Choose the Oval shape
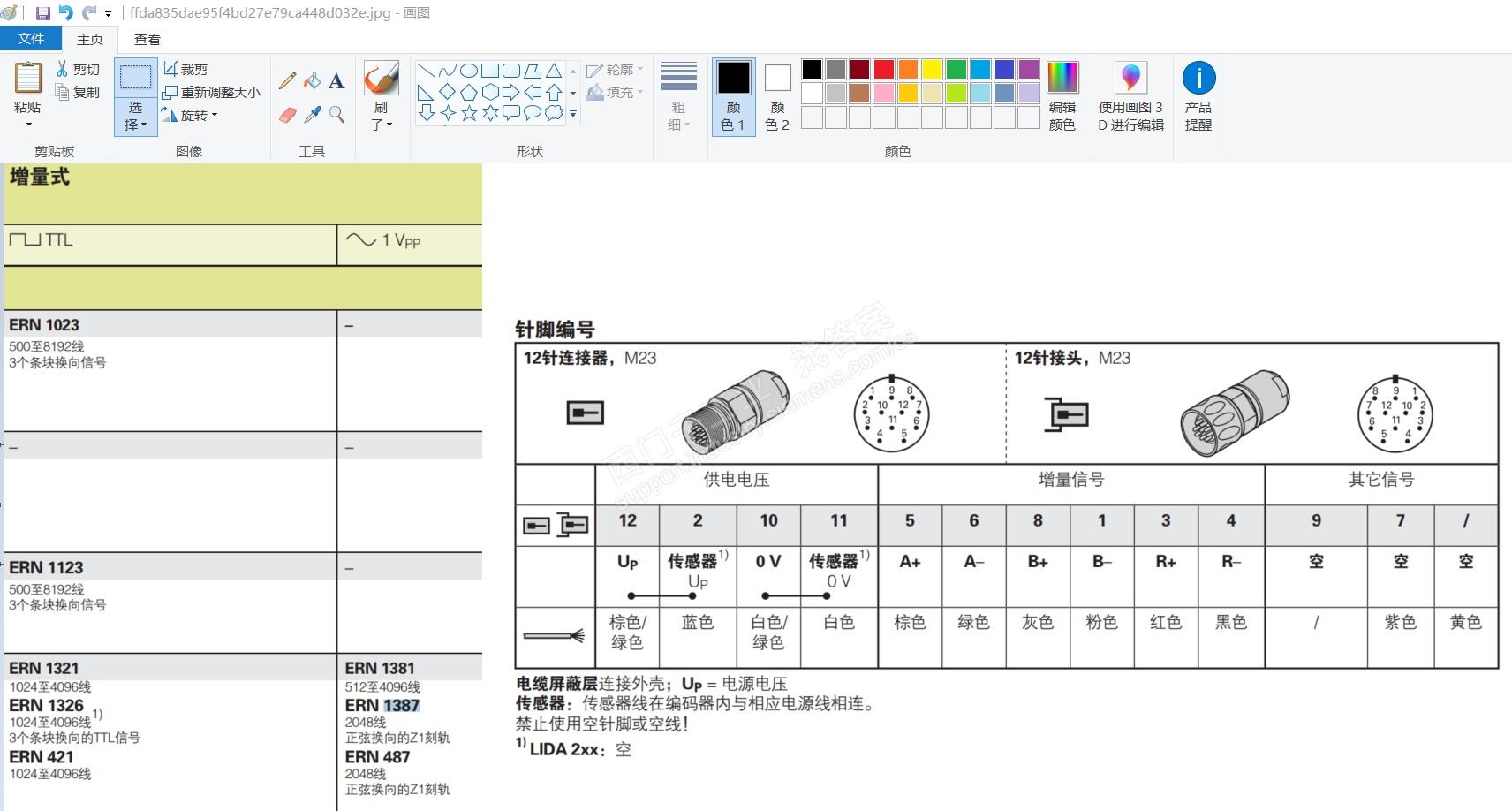Viewport: 1512px width, 811px height. click(x=469, y=72)
